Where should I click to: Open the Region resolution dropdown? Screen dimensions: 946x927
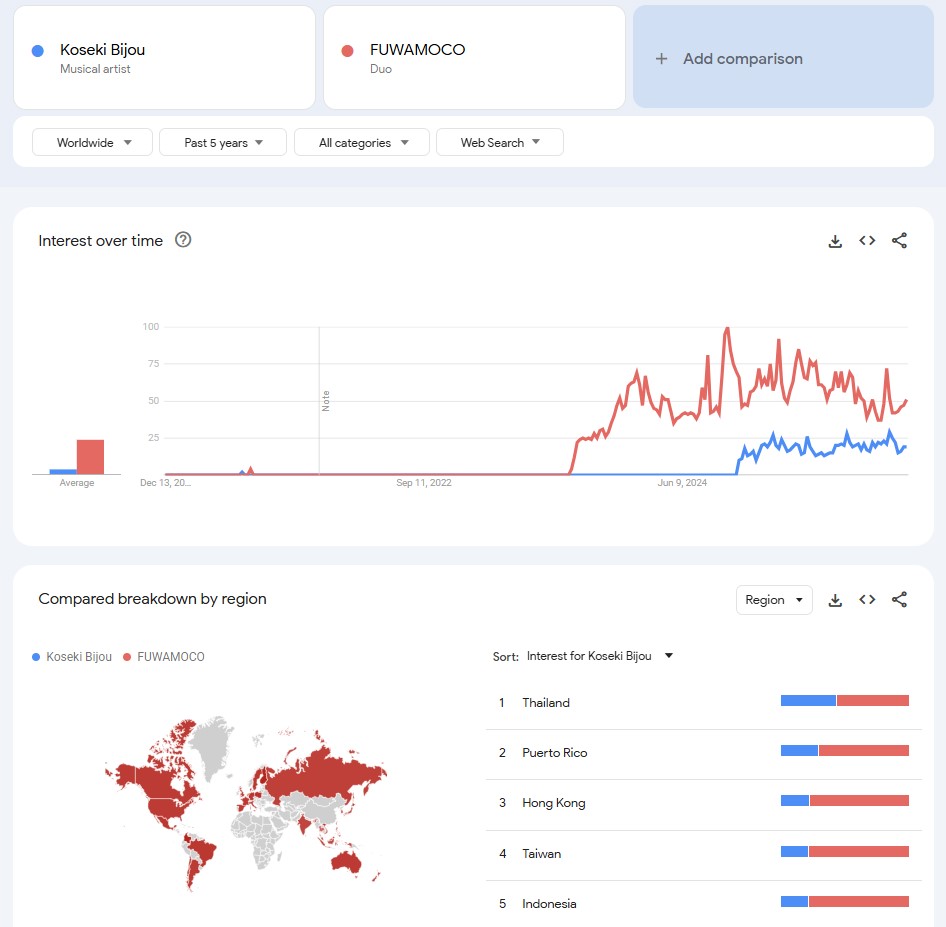[774, 600]
